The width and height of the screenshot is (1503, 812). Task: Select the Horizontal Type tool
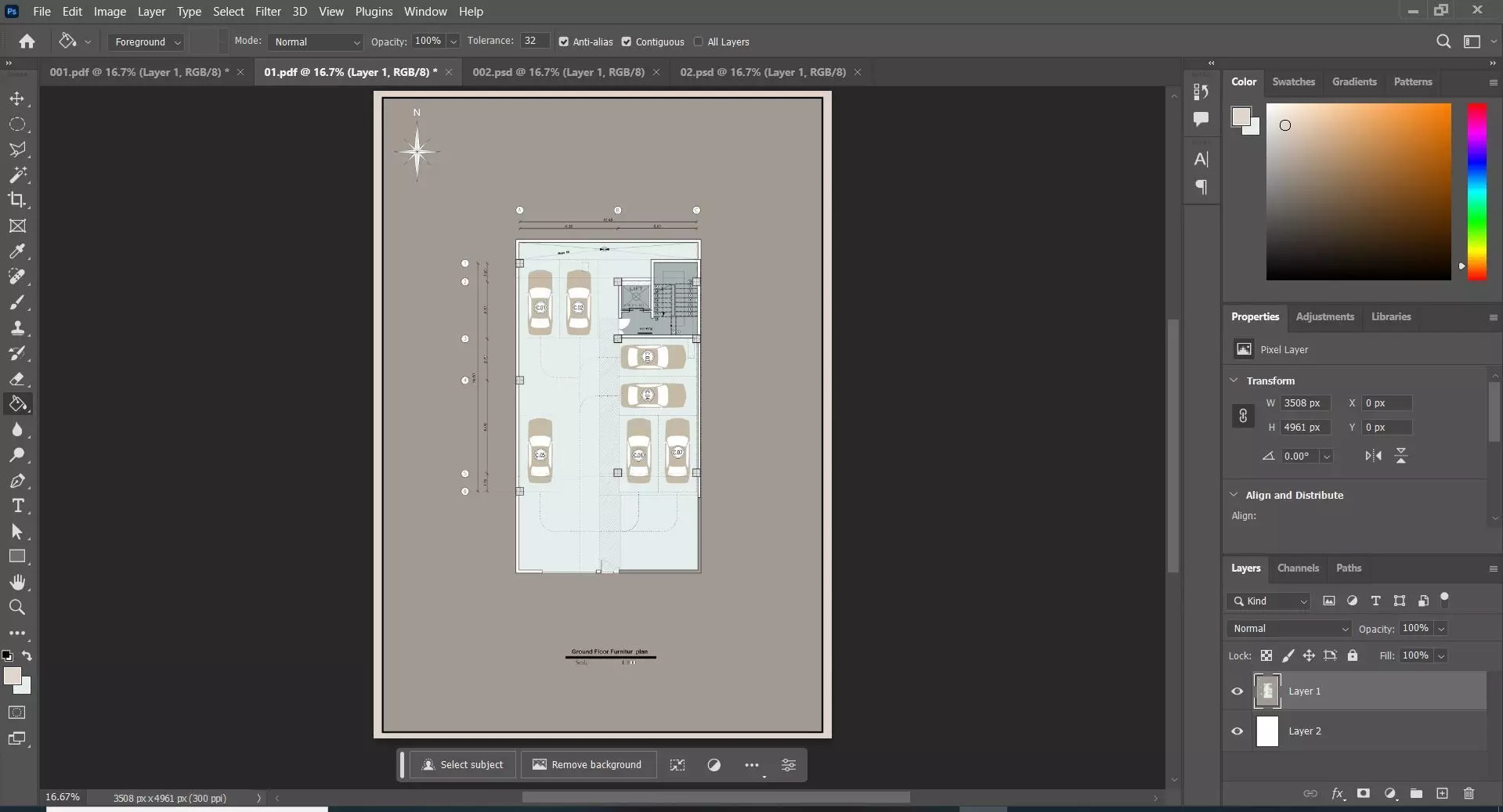(17, 506)
